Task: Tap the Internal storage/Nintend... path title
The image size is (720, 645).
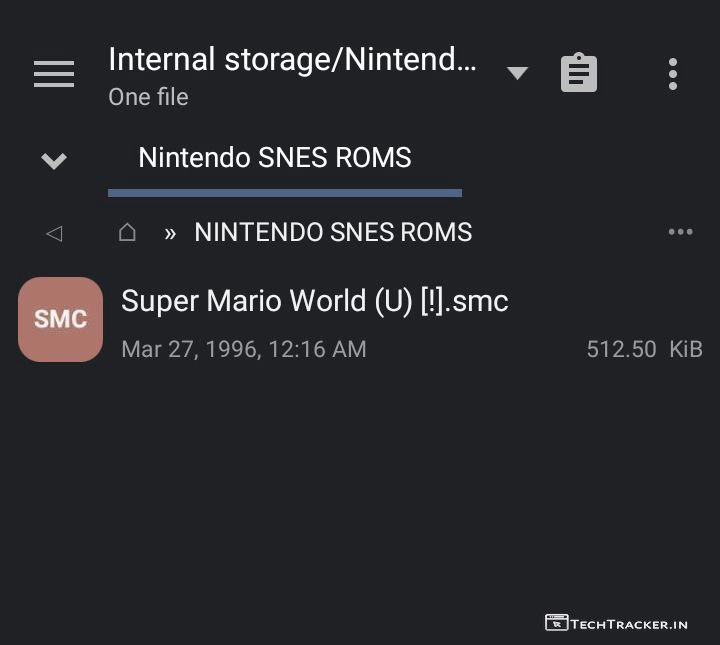Action: point(292,60)
